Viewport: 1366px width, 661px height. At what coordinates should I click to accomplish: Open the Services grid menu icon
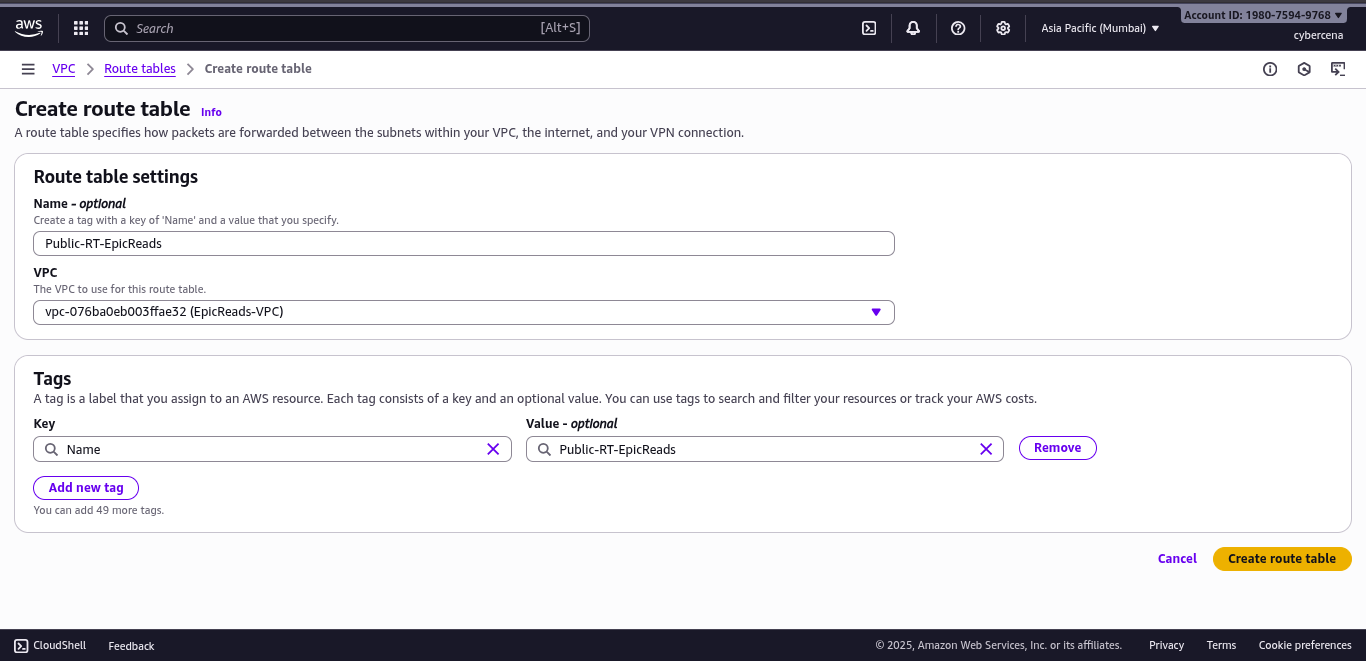coord(81,28)
